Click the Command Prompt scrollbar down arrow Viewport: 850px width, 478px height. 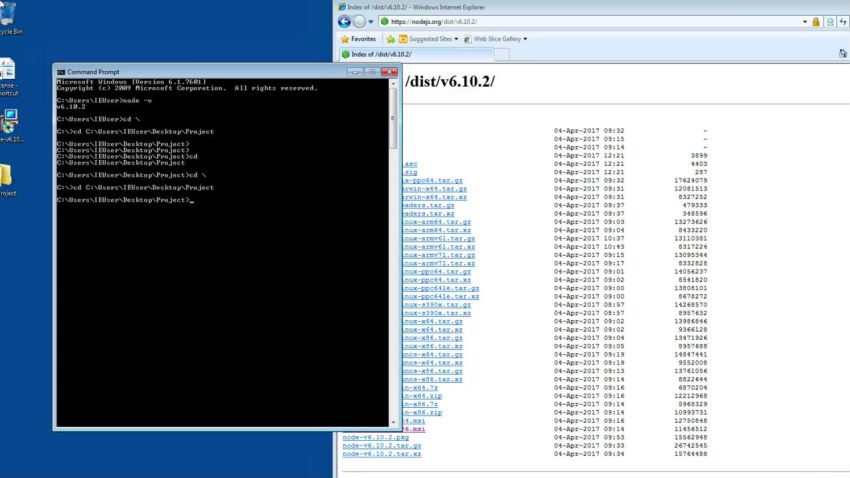point(394,422)
